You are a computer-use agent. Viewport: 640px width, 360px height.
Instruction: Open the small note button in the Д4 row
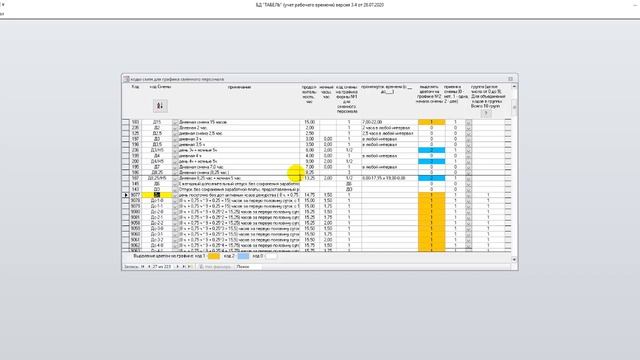pyautogui.click(x=176, y=156)
